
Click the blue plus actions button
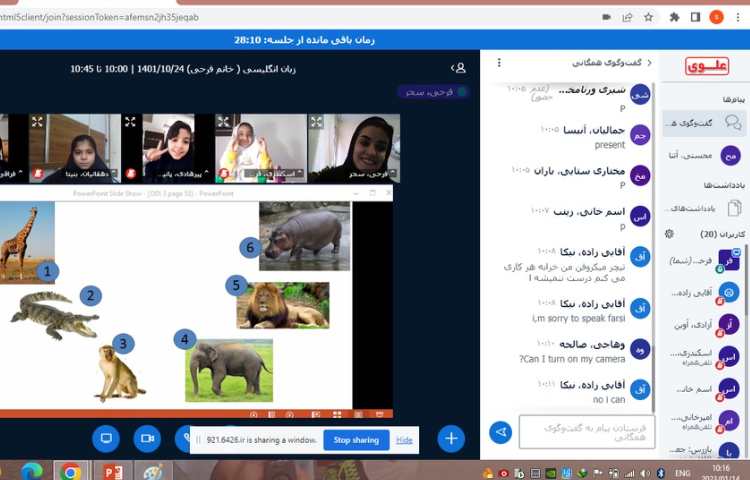tap(451, 438)
